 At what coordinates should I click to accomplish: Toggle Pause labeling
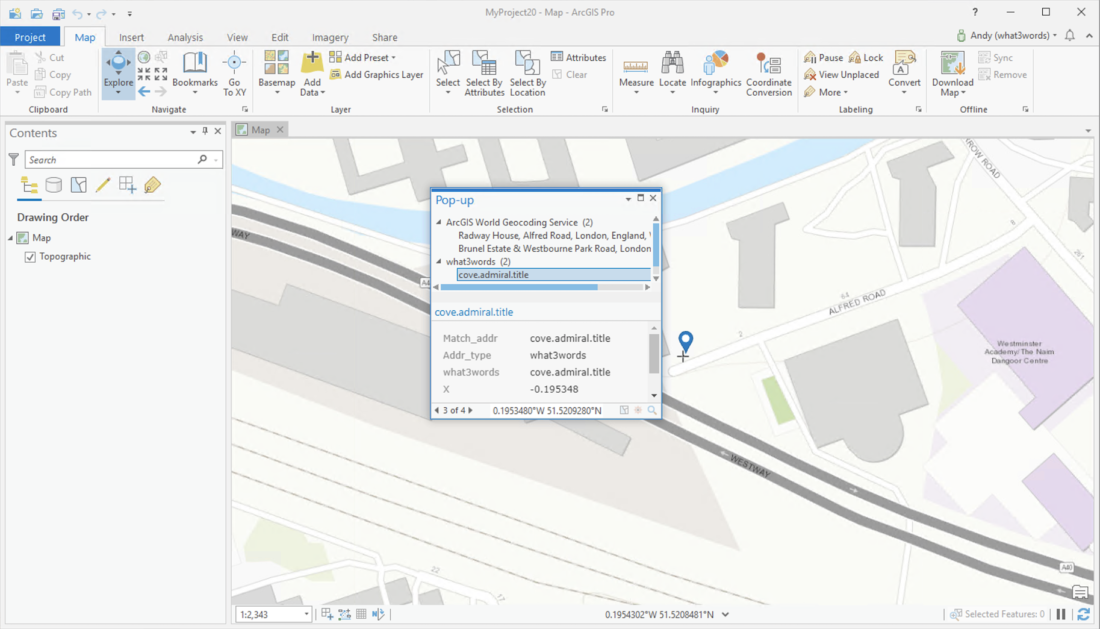point(824,58)
